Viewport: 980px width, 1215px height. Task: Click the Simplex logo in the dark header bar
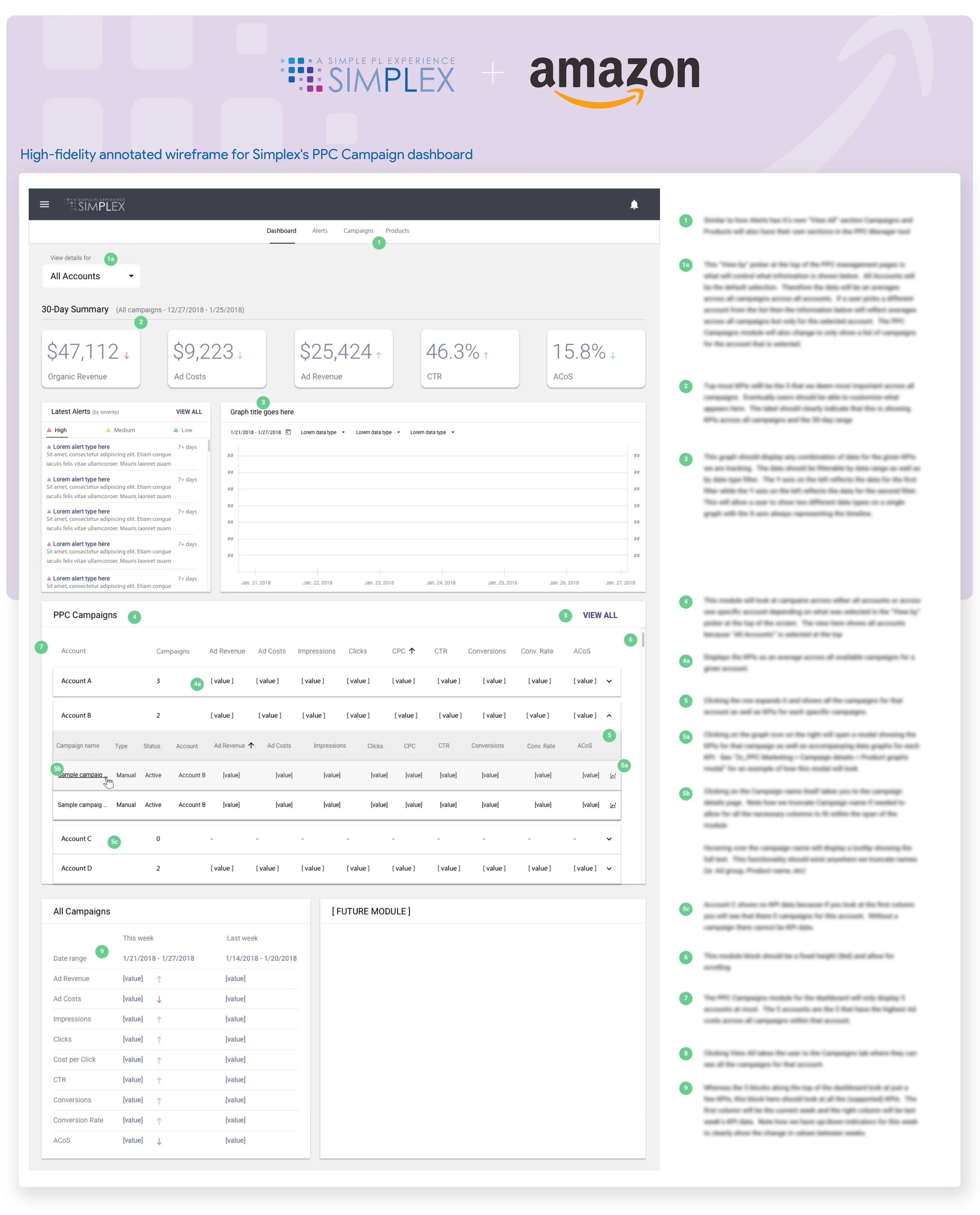pyautogui.click(x=94, y=204)
